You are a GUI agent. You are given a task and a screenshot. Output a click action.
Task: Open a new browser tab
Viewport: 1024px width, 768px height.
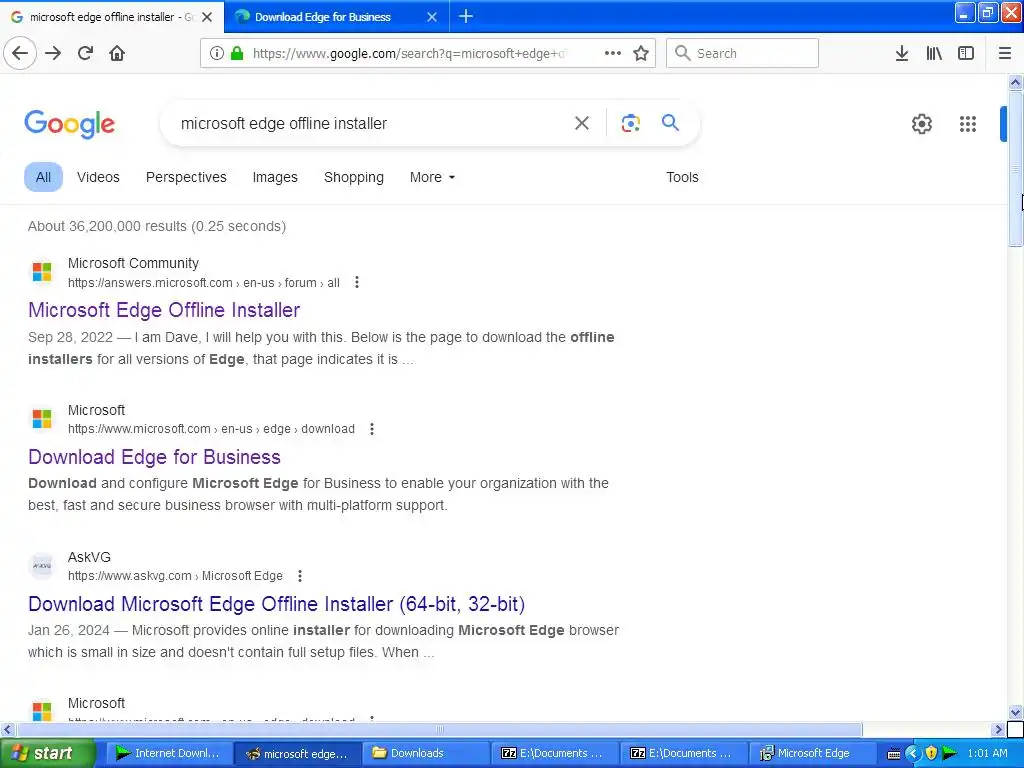466,16
